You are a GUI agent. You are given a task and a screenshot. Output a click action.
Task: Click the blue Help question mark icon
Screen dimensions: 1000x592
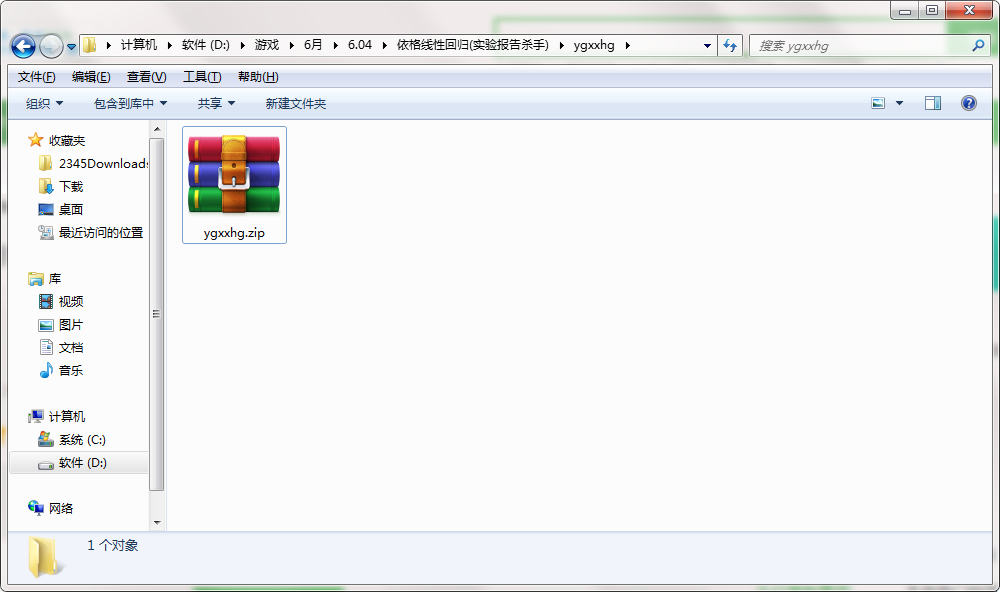(x=969, y=103)
